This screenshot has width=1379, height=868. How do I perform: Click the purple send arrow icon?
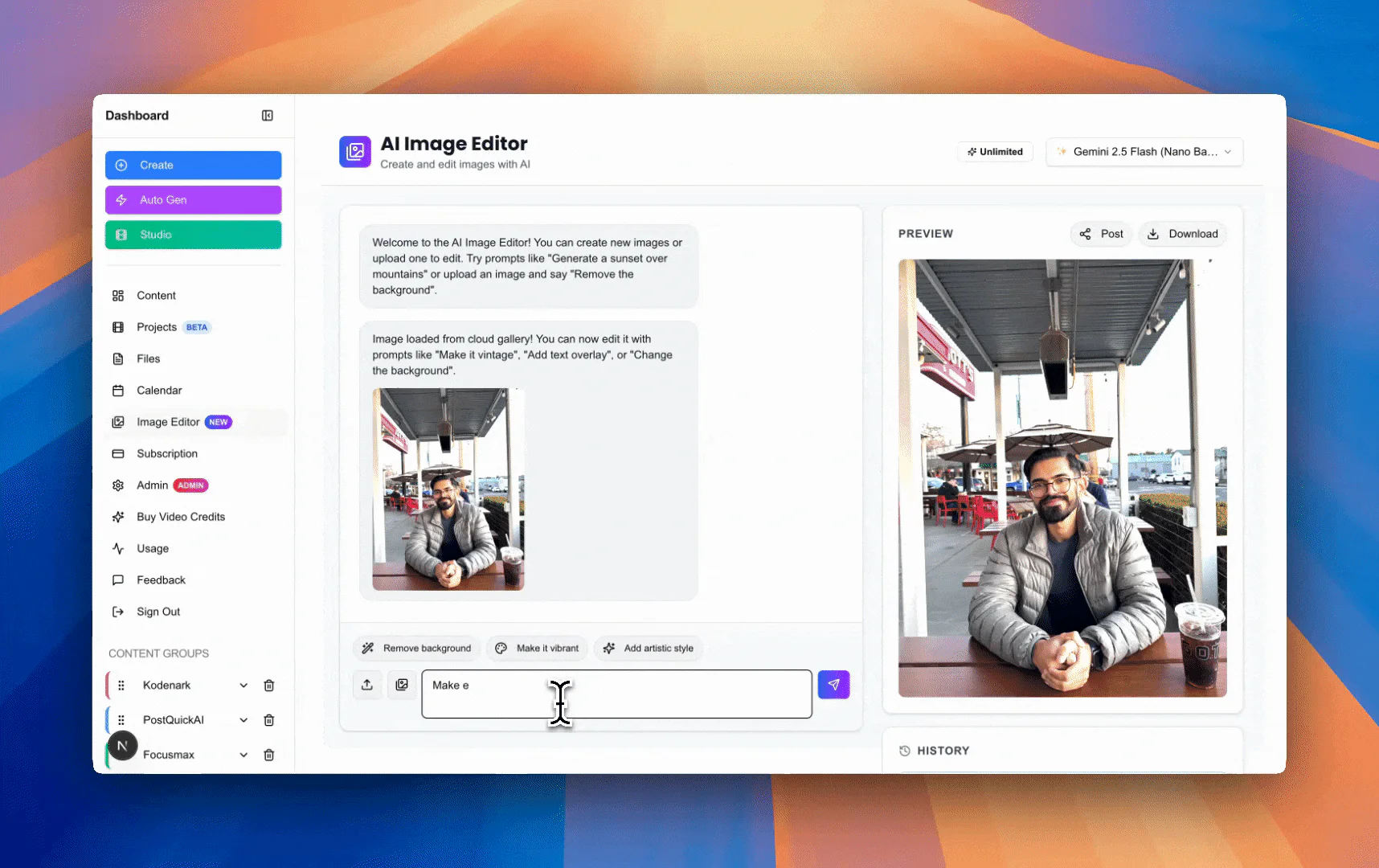pyautogui.click(x=833, y=684)
